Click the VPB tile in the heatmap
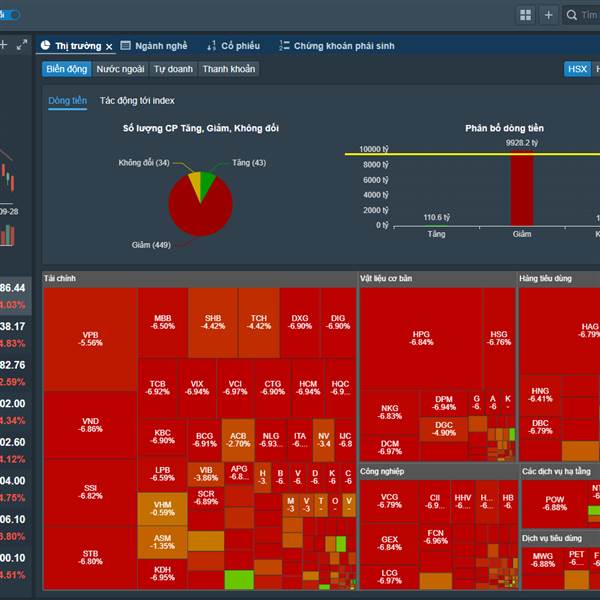The width and height of the screenshot is (600, 600). pyautogui.click(x=90, y=339)
